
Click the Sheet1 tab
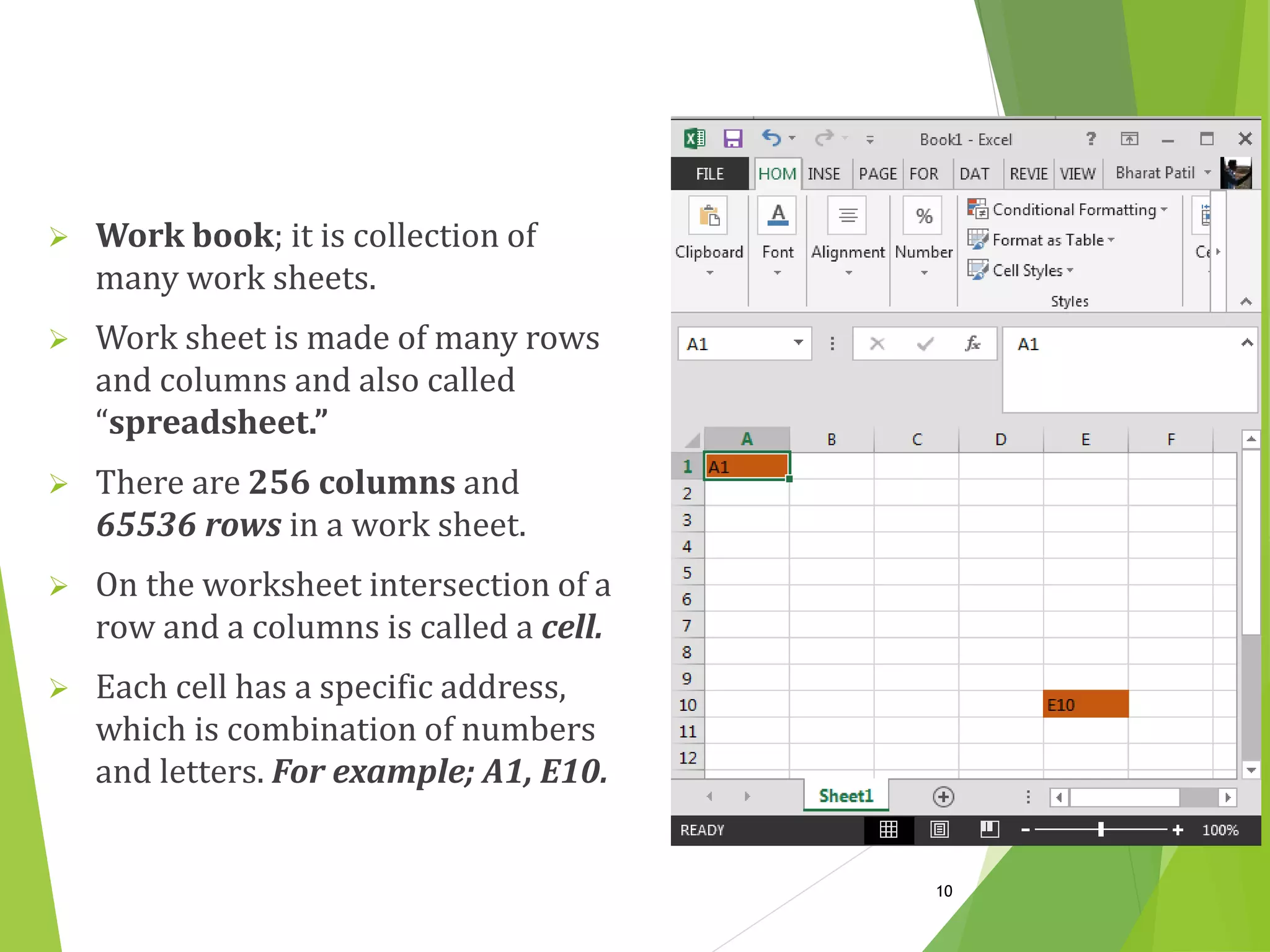tap(846, 796)
